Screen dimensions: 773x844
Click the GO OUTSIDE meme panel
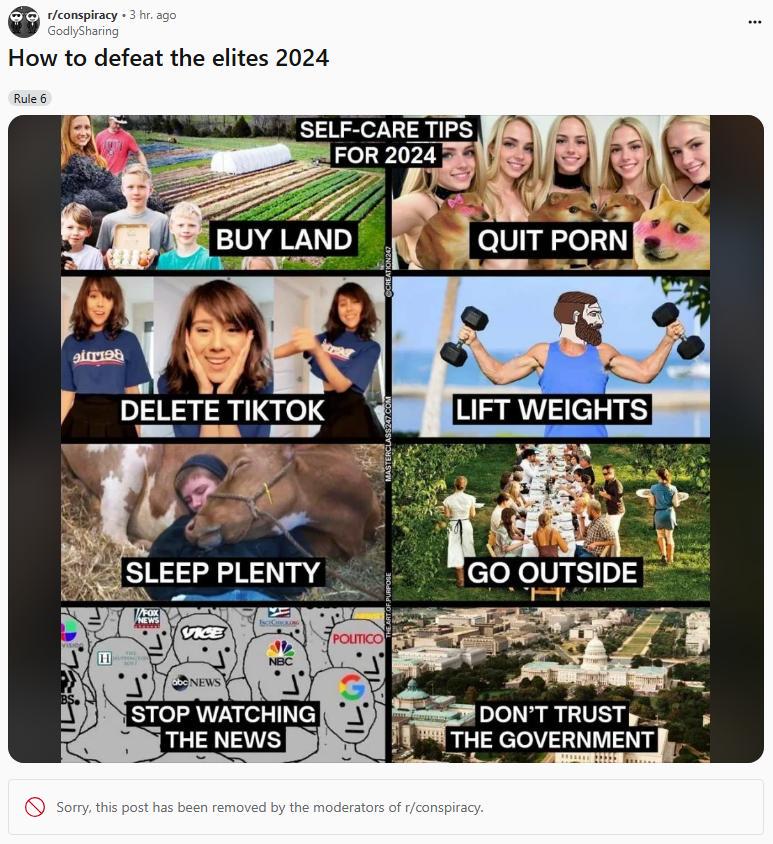click(x=551, y=522)
